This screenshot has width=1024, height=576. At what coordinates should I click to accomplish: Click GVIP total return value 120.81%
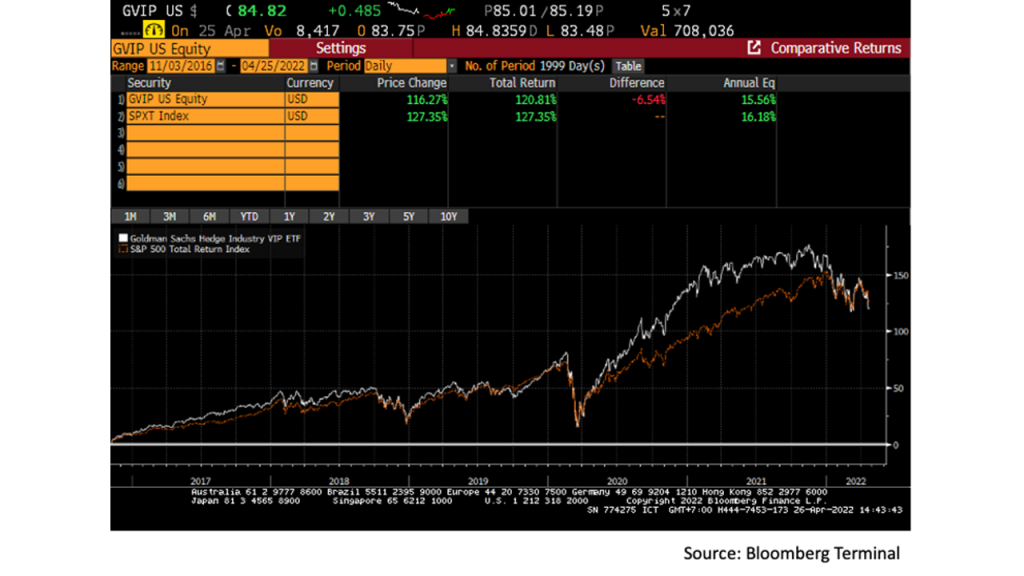536,100
